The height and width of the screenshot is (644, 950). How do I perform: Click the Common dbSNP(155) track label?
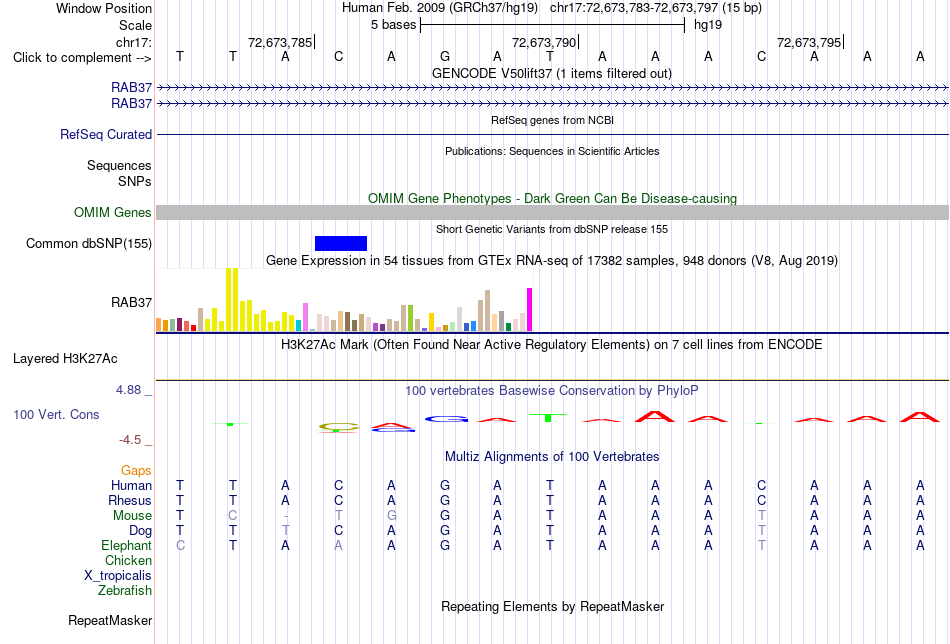(x=88, y=244)
